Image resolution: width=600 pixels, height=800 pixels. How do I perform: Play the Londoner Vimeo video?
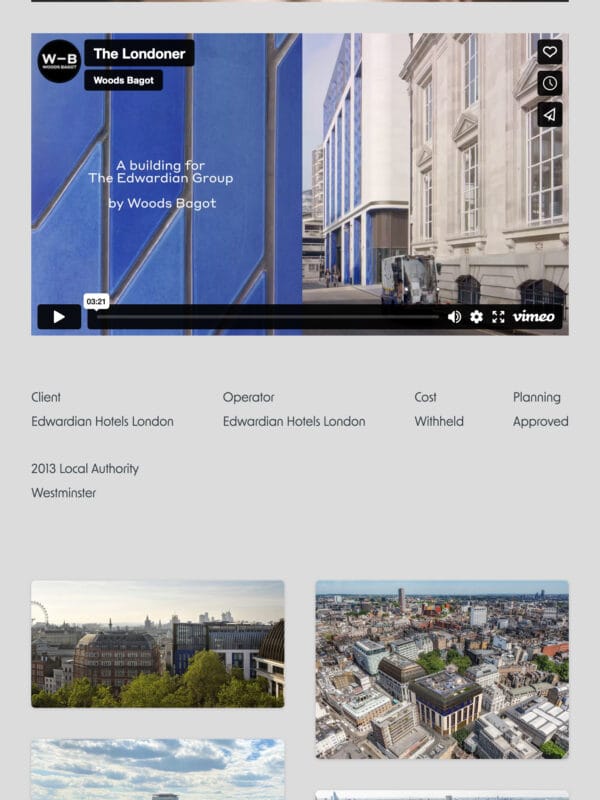click(x=59, y=317)
